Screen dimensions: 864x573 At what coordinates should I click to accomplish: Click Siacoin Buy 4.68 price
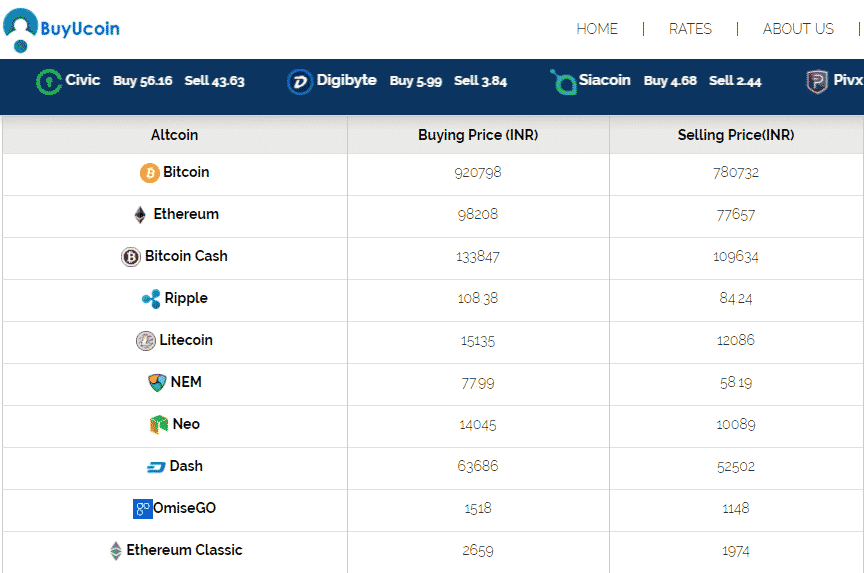[x=670, y=81]
